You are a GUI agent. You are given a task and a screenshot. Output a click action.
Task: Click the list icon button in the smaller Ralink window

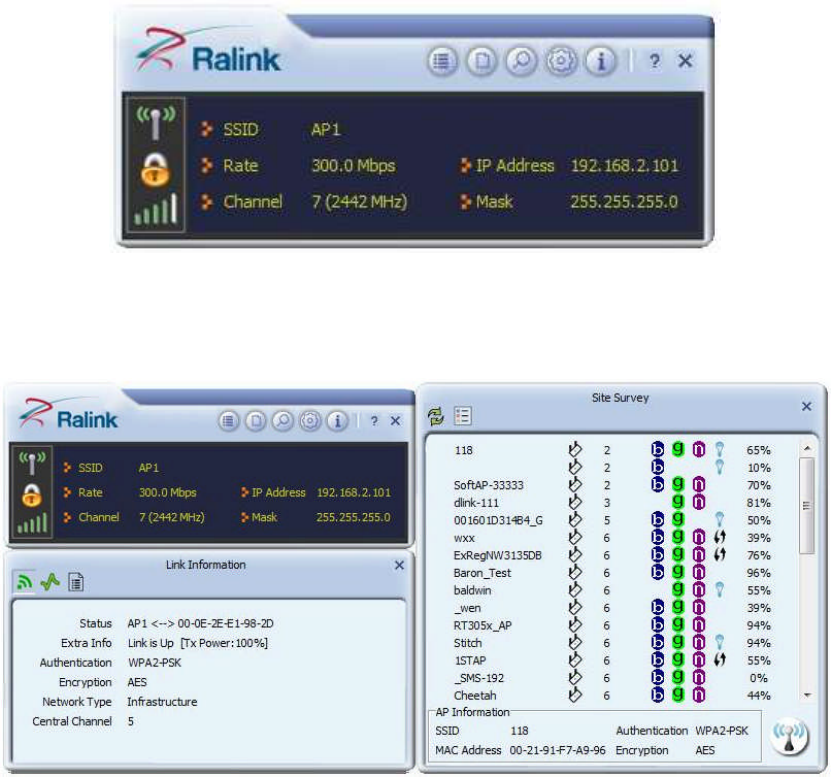click(x=228, y=421)
